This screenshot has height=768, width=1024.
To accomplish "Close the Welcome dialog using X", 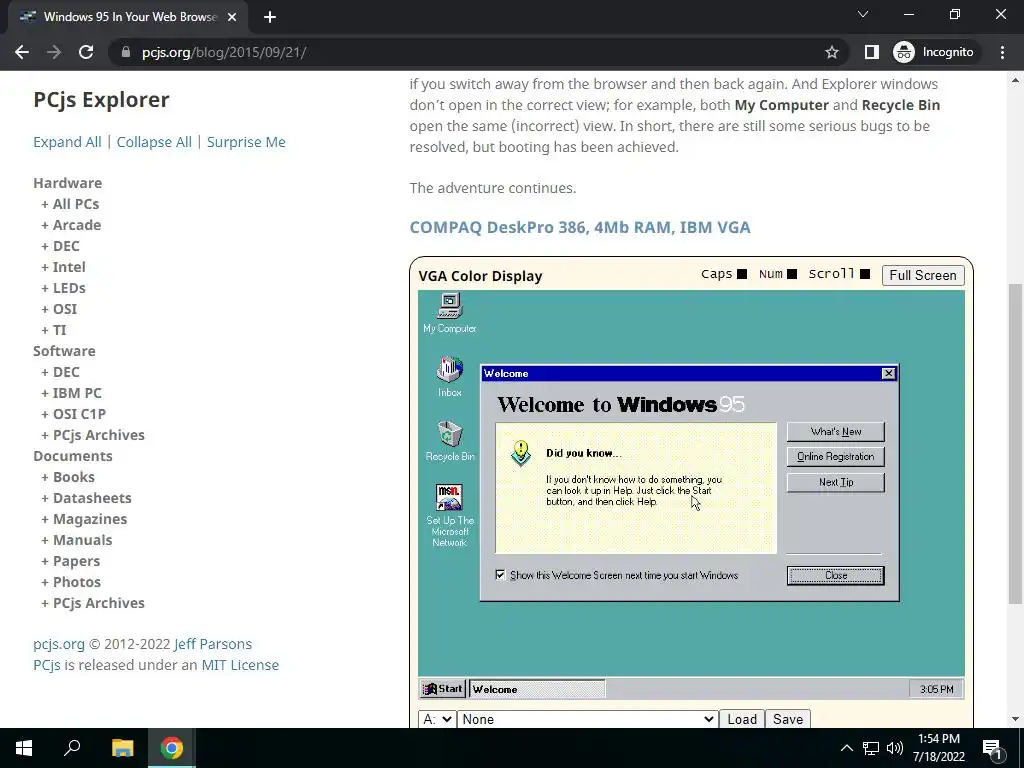I will (888, 373).
